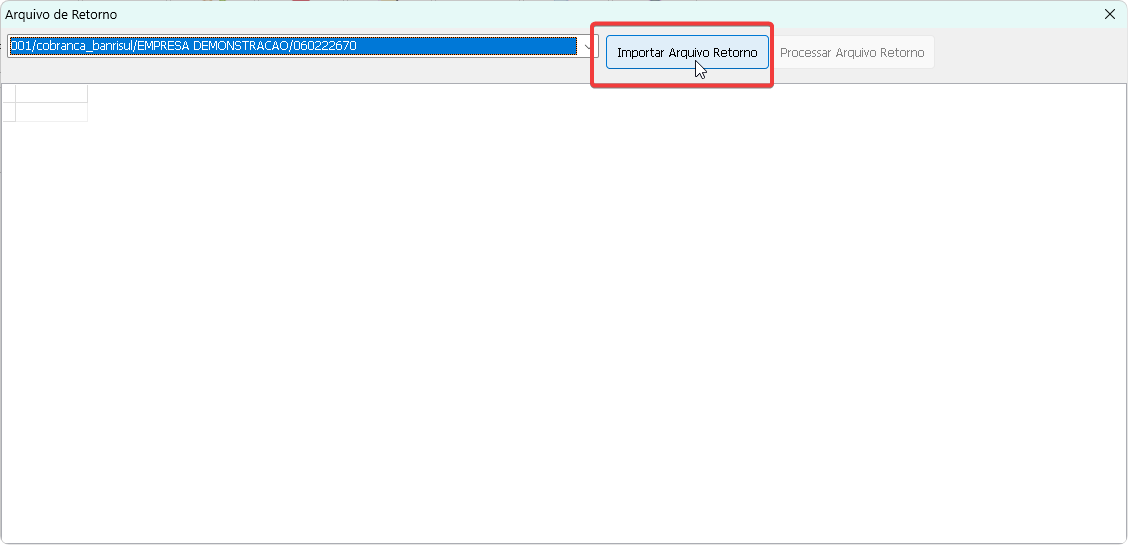The width and height of the screenshot is (1128, 545).
Task: Click the blank toolbar area right of Processar
Action: 1030,53
